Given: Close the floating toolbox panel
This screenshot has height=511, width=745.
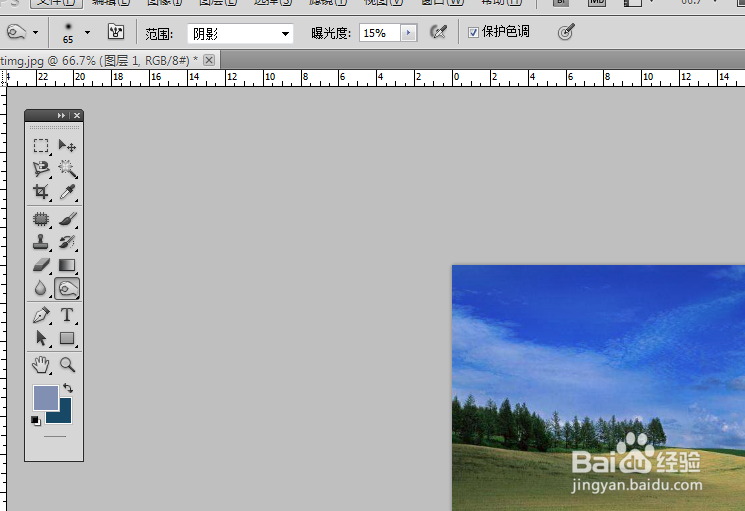Looking at the screenshot, I should click(77, 115).
